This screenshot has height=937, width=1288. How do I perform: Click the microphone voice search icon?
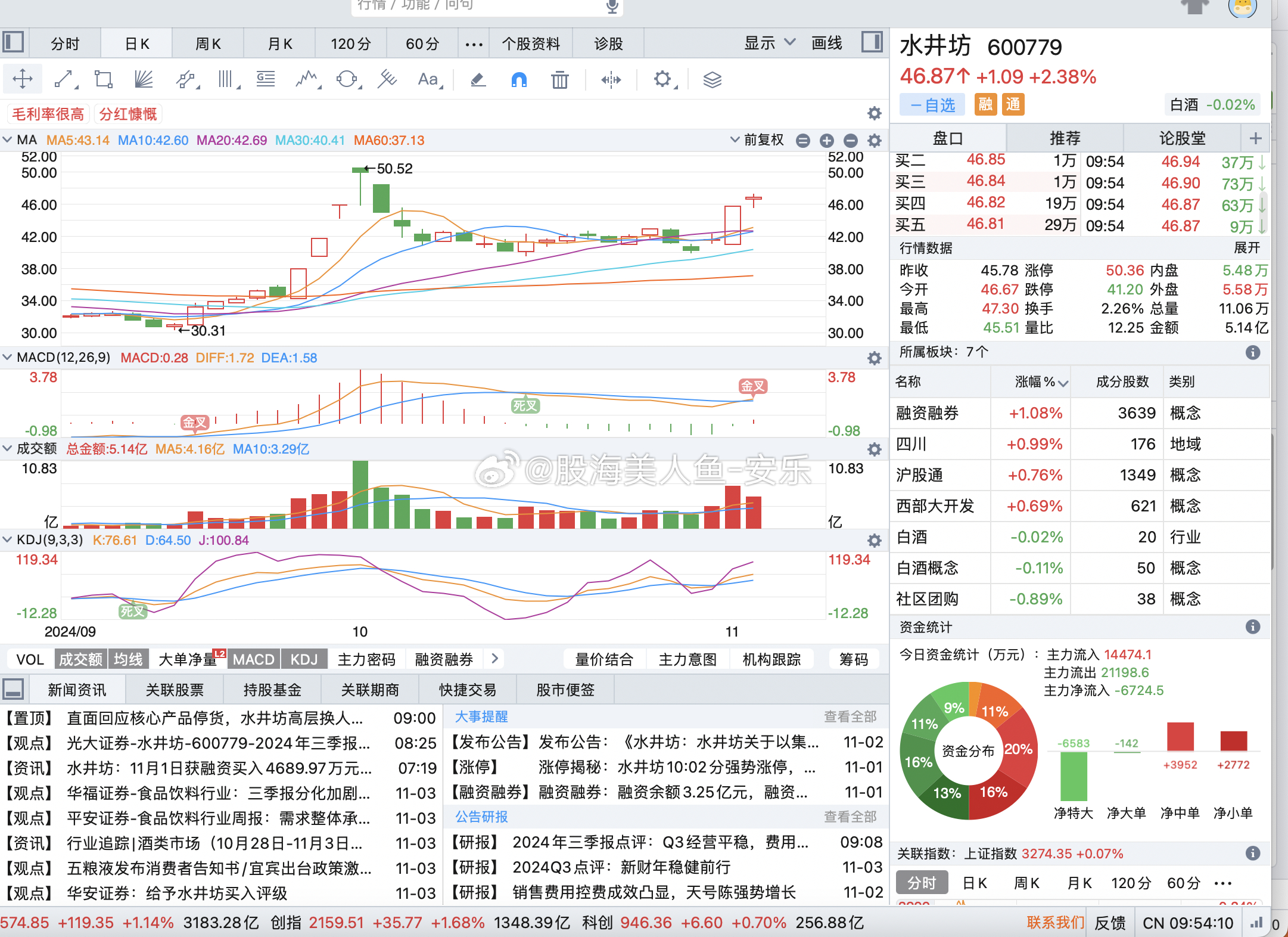pos(612,6)
